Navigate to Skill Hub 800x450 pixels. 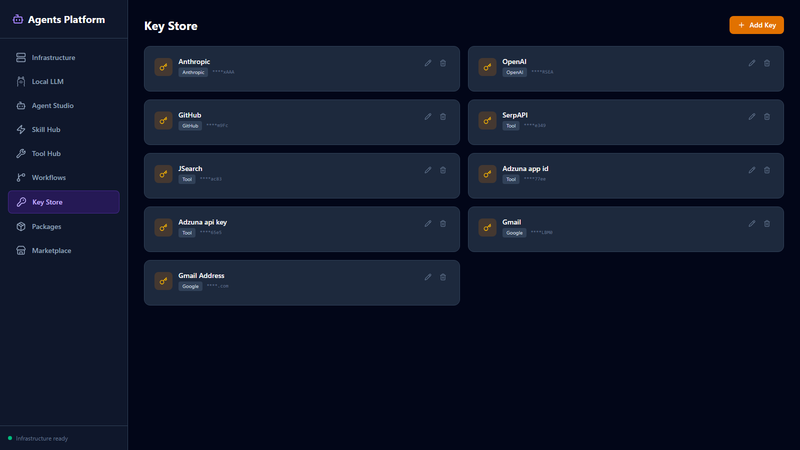[46, 130]
